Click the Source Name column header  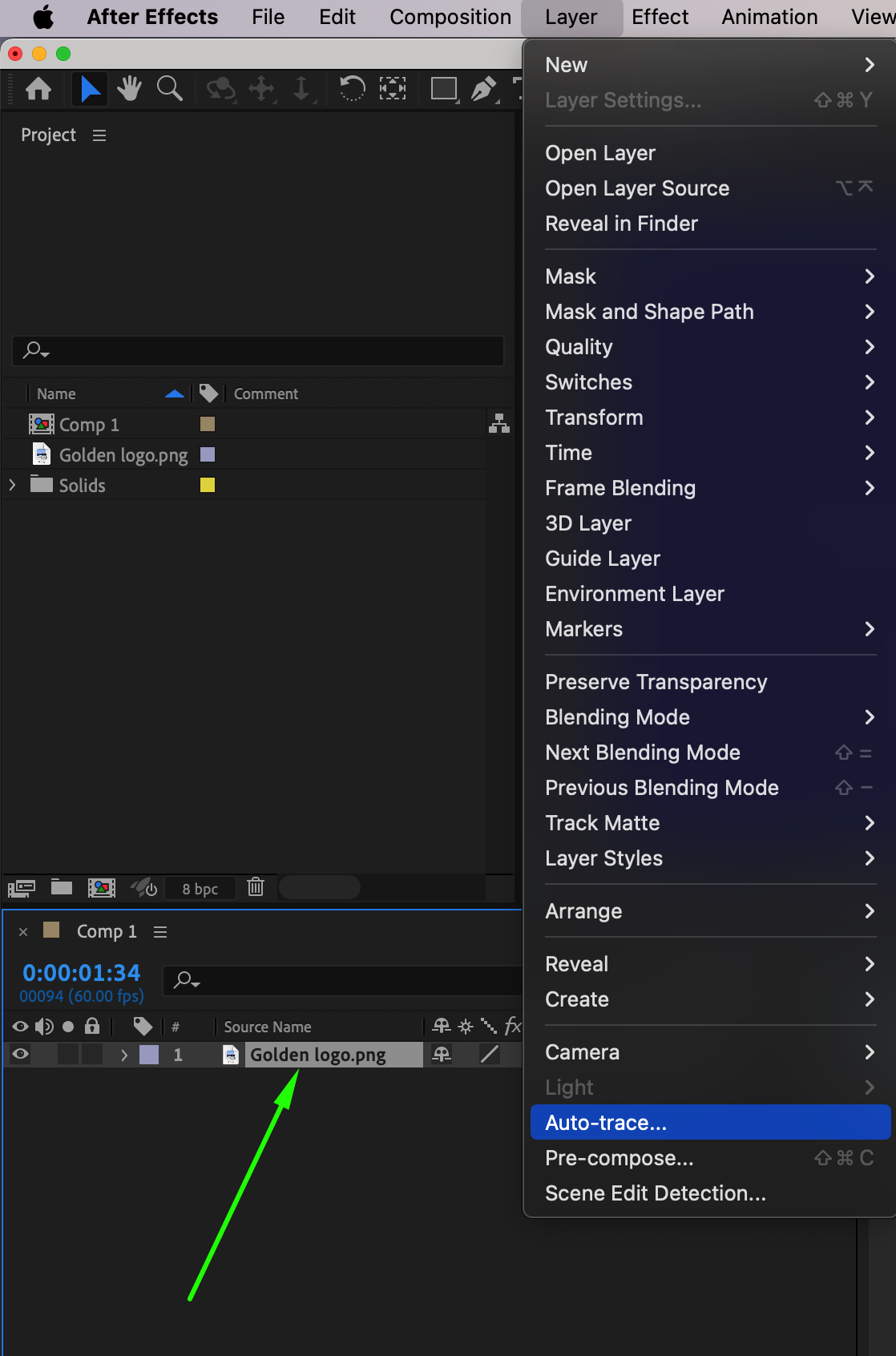(x=268, y=1027)
